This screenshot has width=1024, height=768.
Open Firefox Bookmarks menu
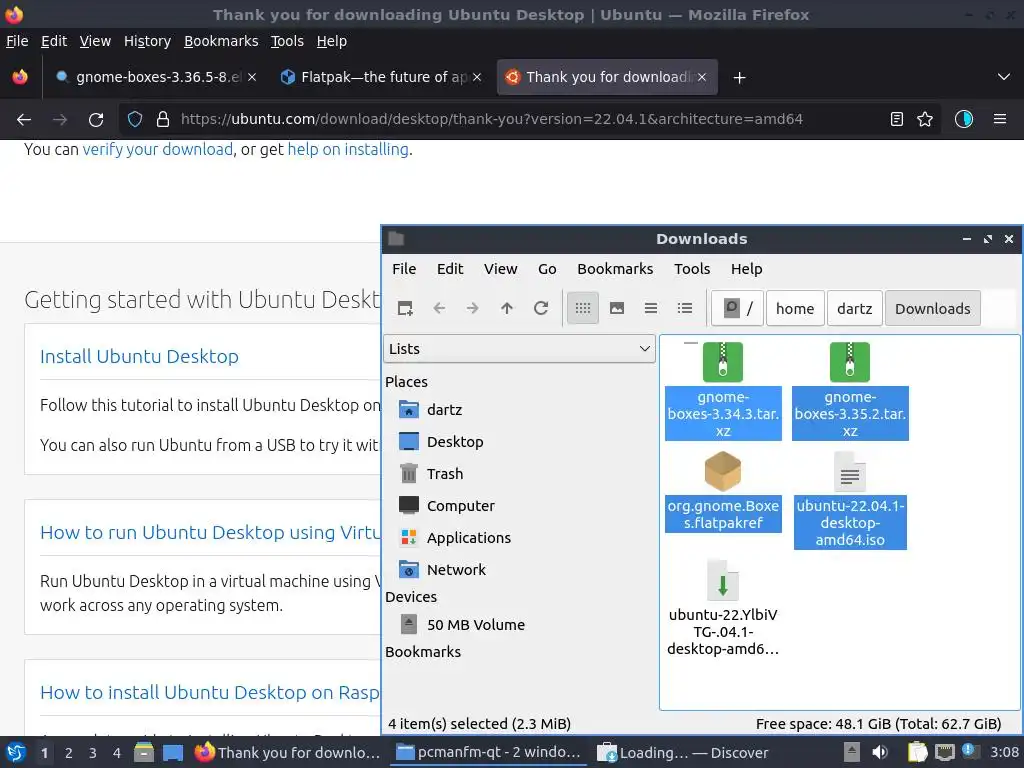tap(221, 41)
